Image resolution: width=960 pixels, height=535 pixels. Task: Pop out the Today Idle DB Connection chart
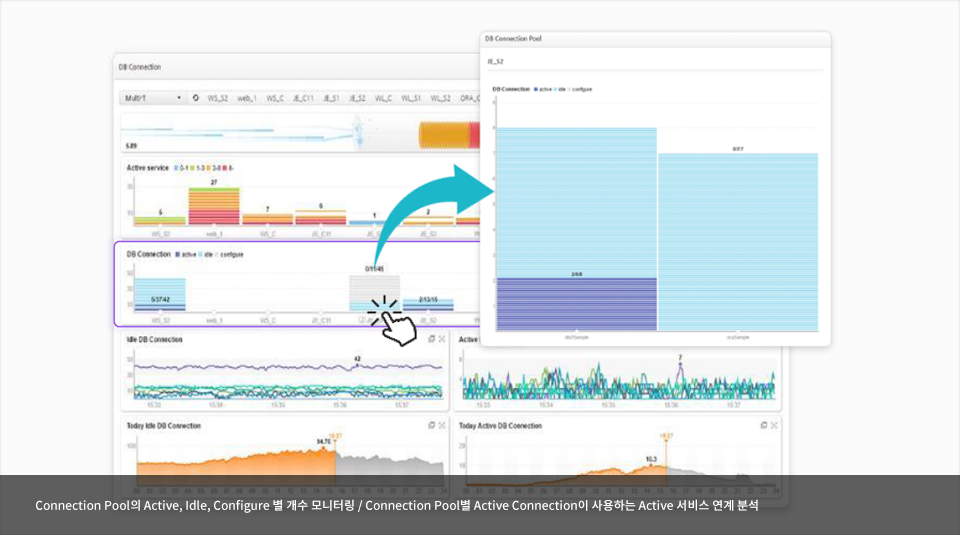coord(431,425)
